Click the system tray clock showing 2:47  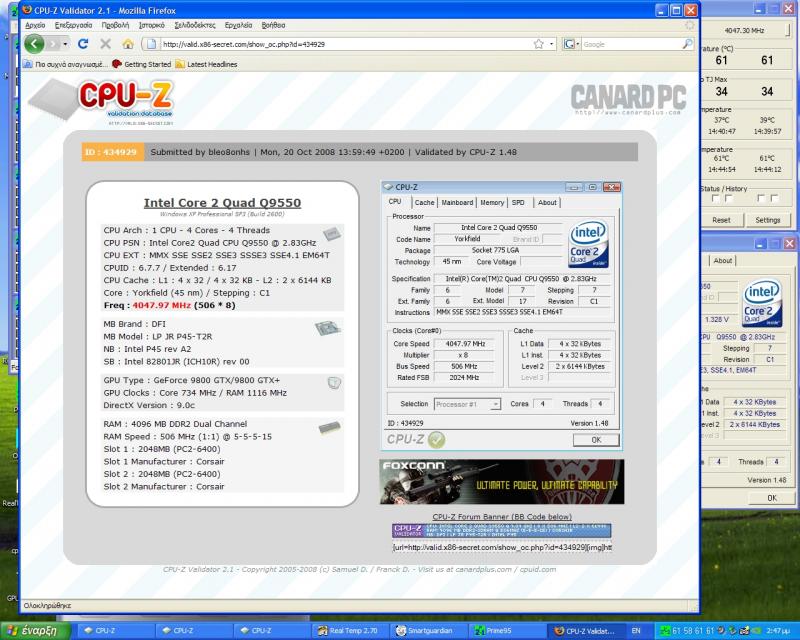tap(778, 631)
